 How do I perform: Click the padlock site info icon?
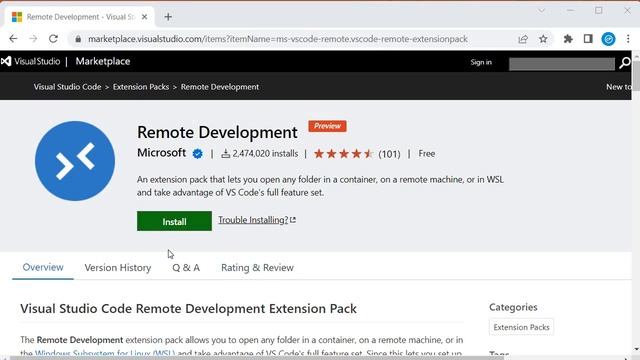tap(78, 39)
